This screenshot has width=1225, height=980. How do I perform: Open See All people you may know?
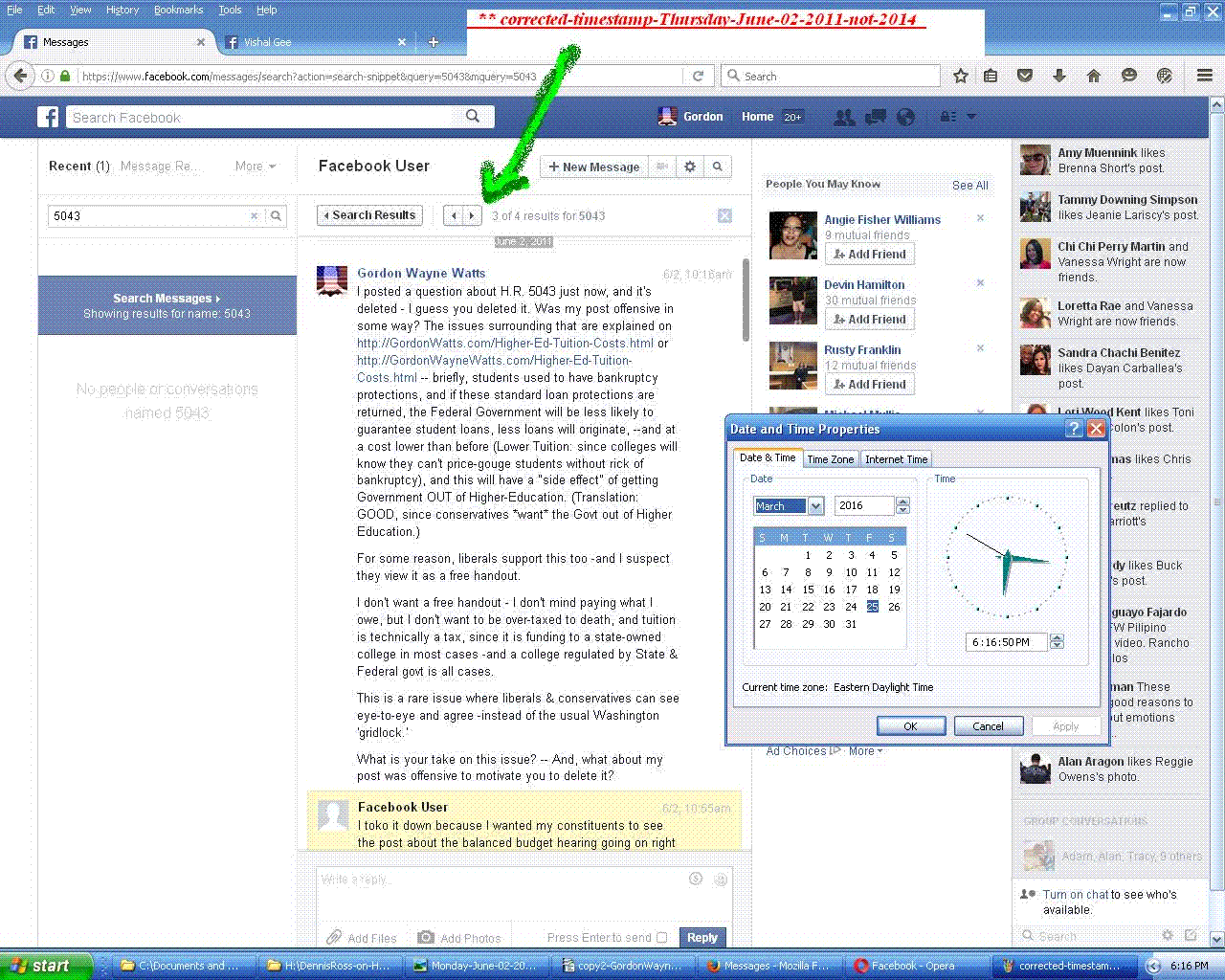click(969, 186)
